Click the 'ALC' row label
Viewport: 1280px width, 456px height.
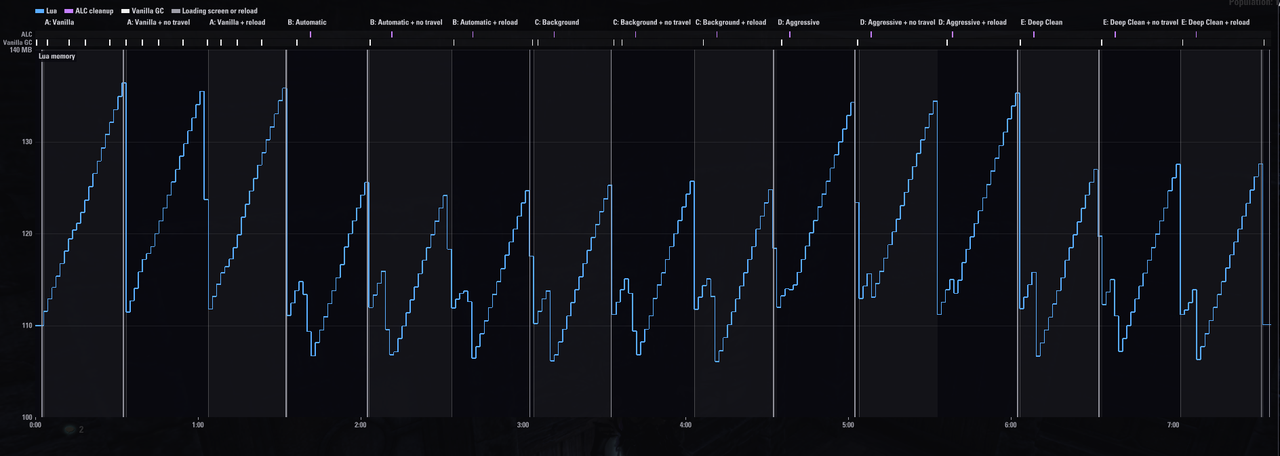(x=26, y=35)
